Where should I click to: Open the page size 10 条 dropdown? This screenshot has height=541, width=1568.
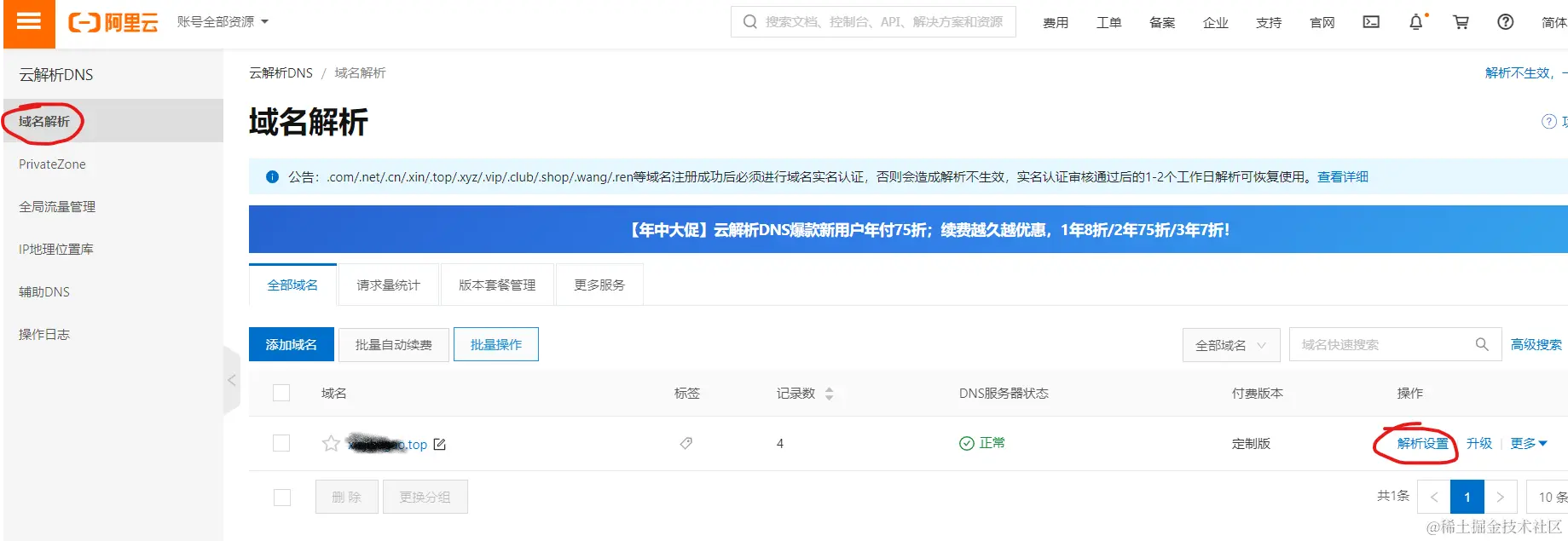tap(1547, 497)
